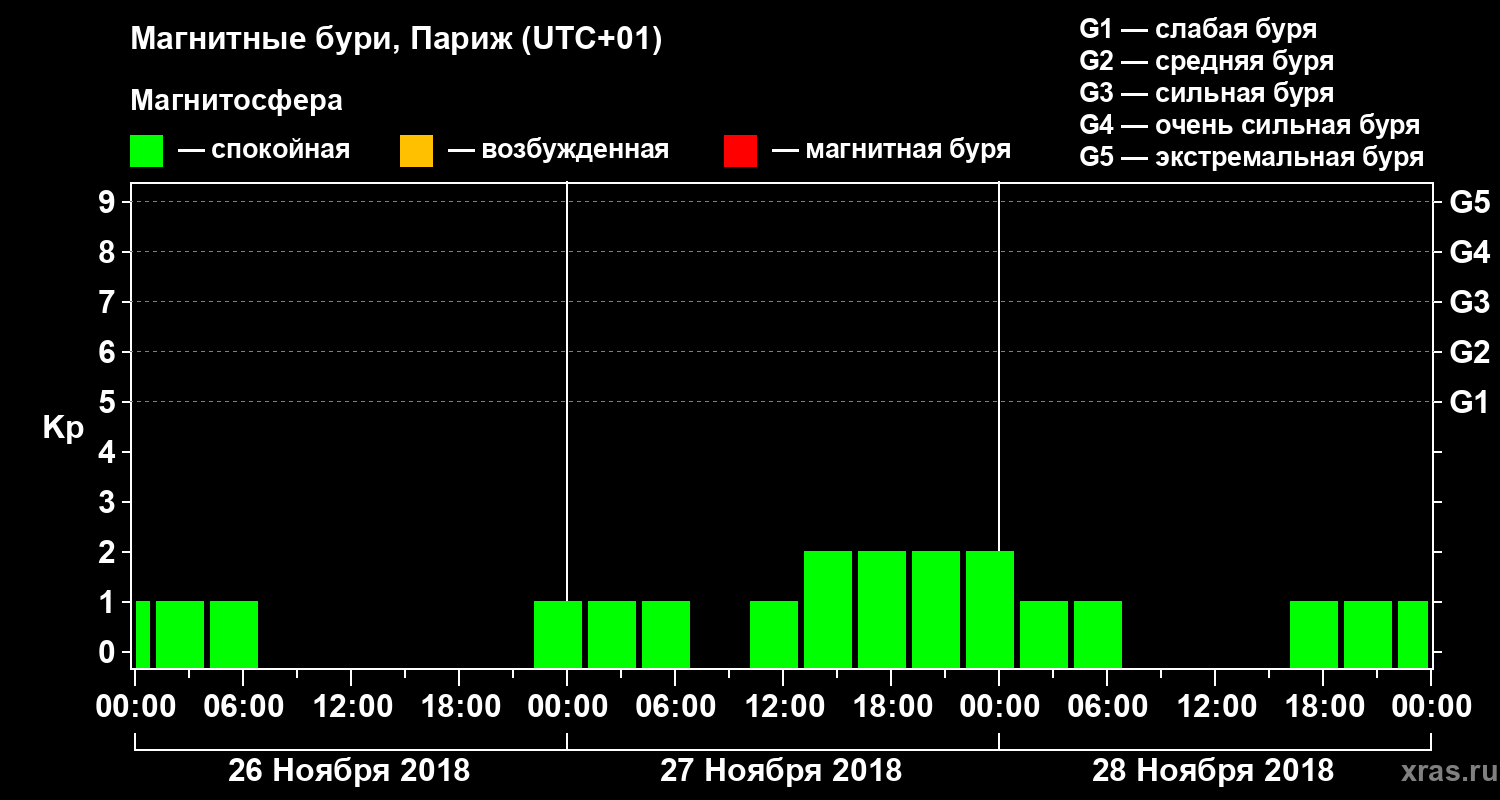Click the red 'магнитная буря' legend swatch
The width and height of the screenshot is (1500, 800).
[x=740, y=151]
